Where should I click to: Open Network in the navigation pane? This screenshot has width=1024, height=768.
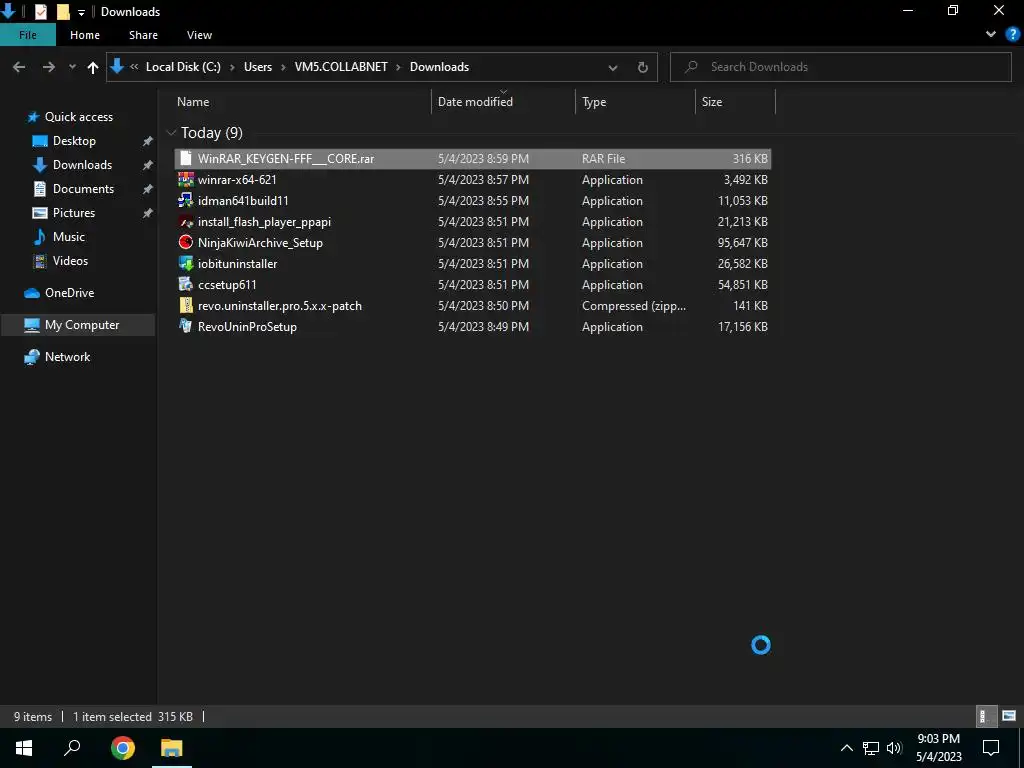click(x=67, y=357)
